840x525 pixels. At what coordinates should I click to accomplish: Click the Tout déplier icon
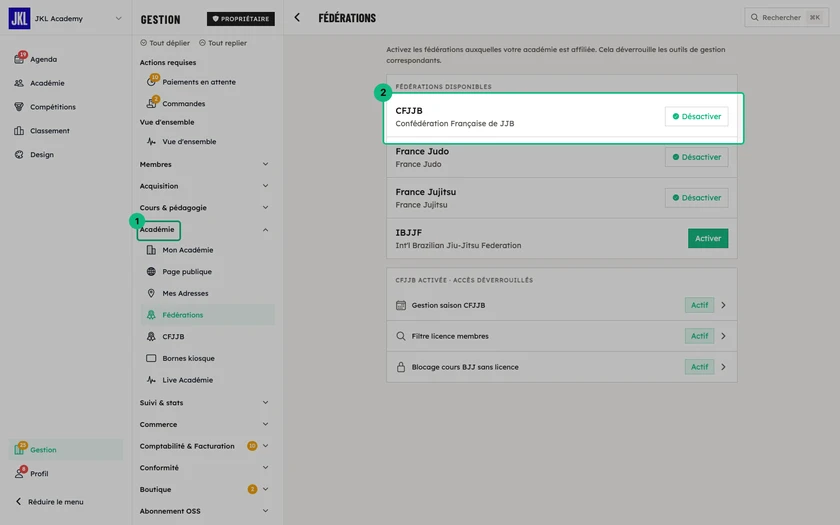[143, 43]
